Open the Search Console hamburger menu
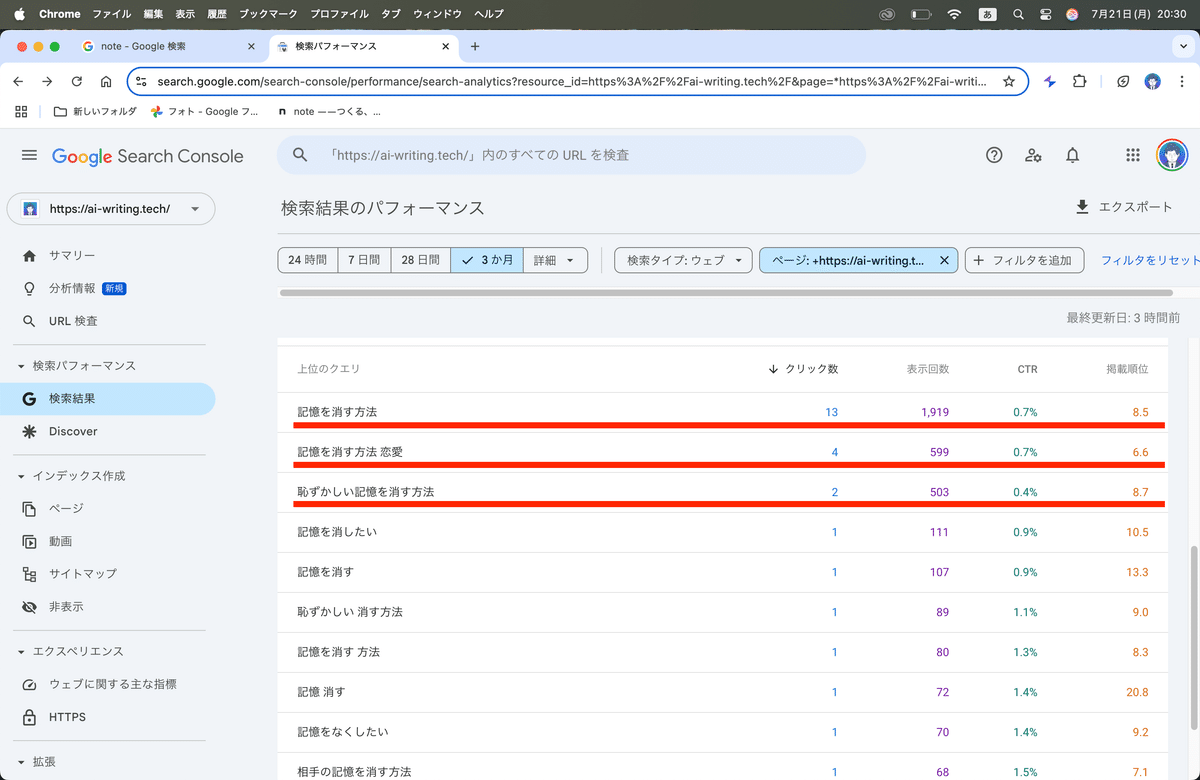 click(x=29, y=155)
